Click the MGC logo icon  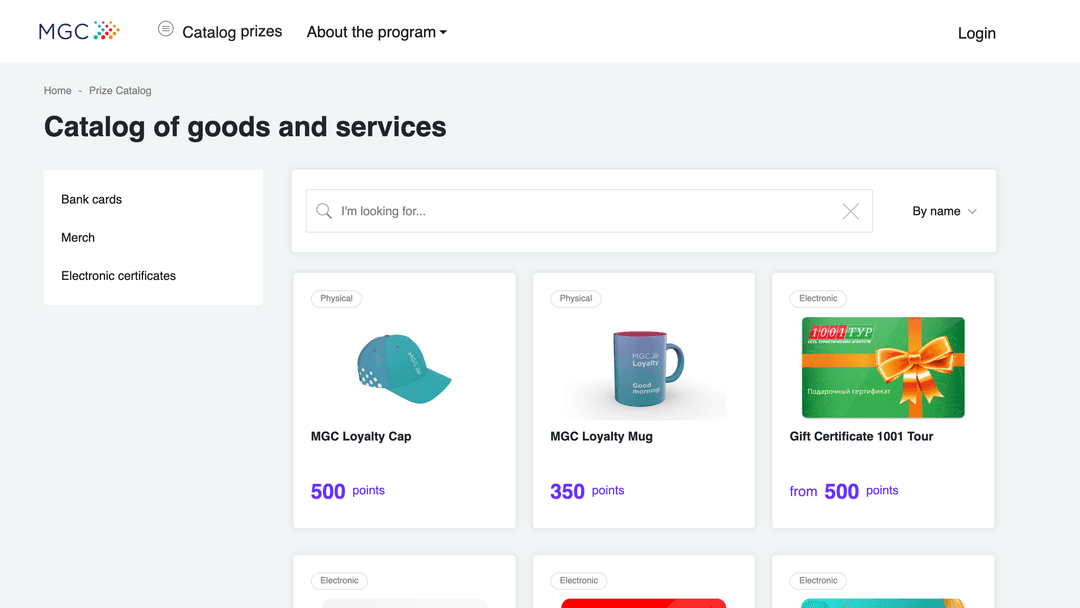click(x=79, y=31)
